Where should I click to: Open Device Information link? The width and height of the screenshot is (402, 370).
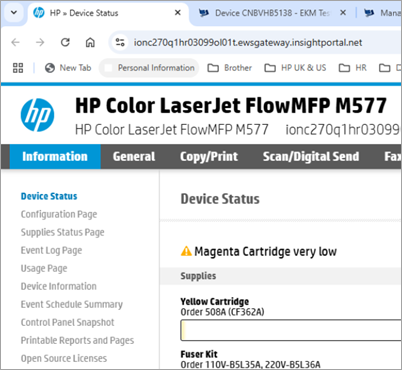[x=59, y=286]
